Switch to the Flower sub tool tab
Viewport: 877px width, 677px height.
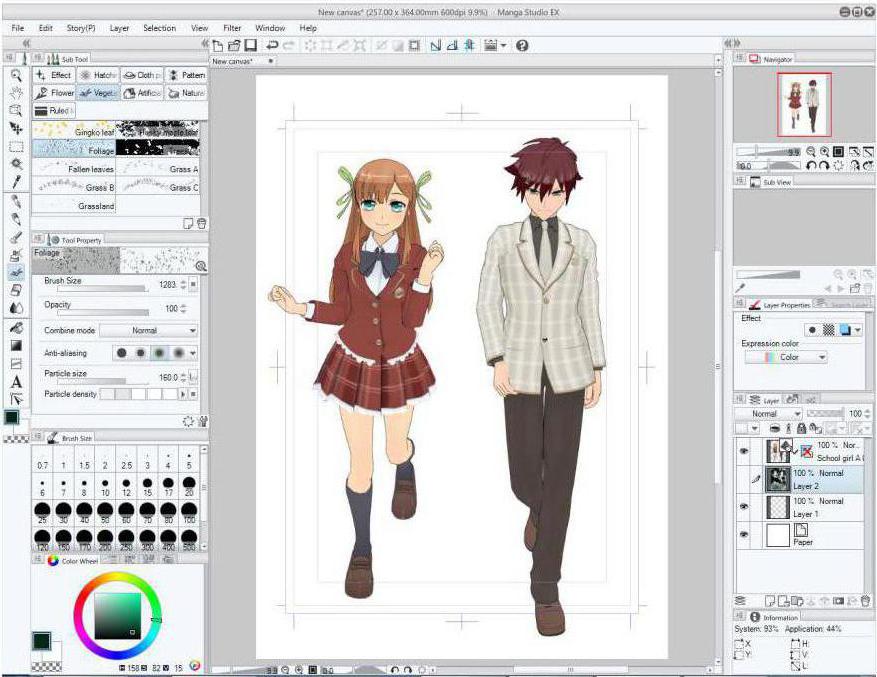click(x=54, y=93)
